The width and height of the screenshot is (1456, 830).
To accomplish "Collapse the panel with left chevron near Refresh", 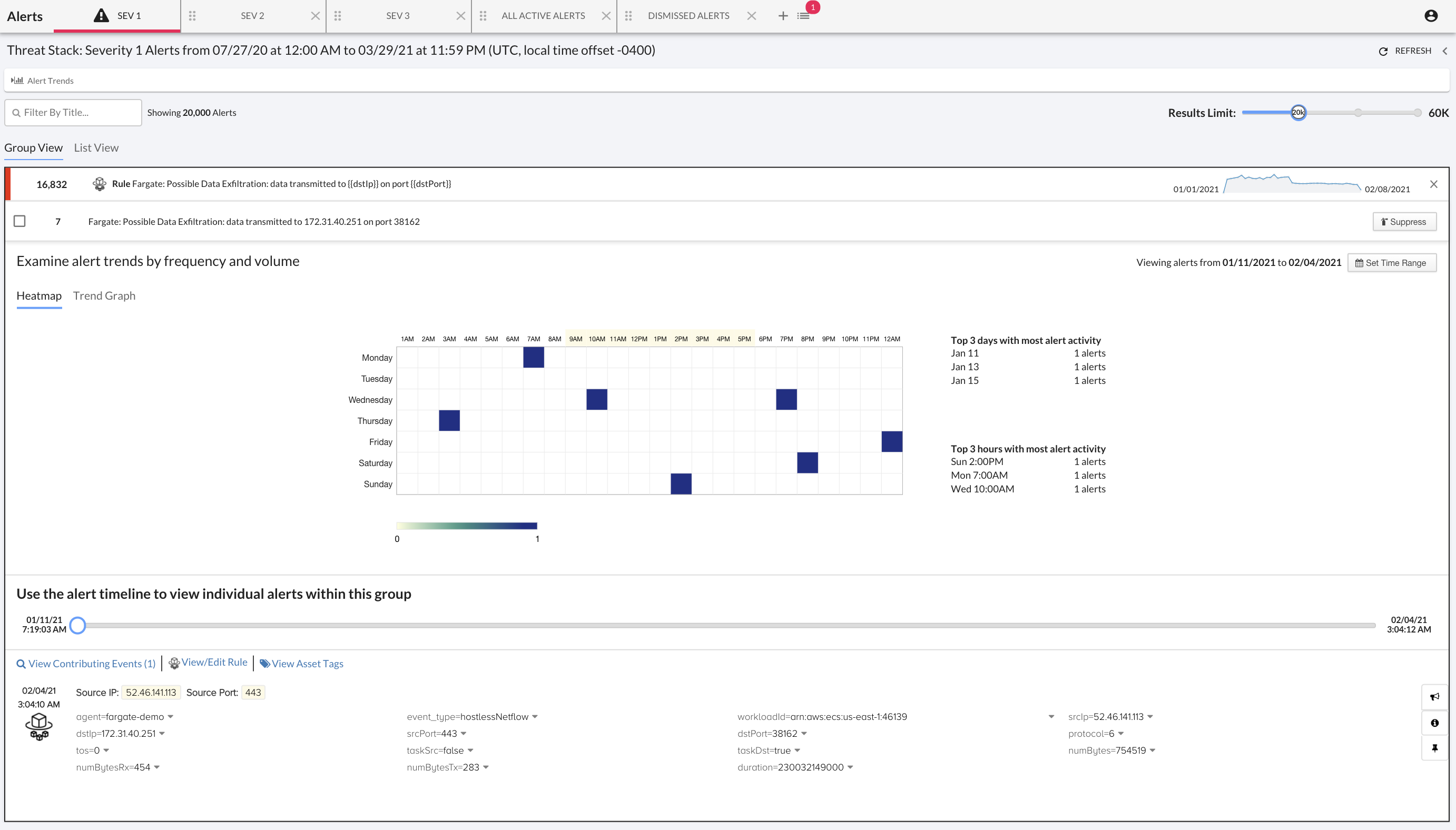I will [x=1444, y=51].
